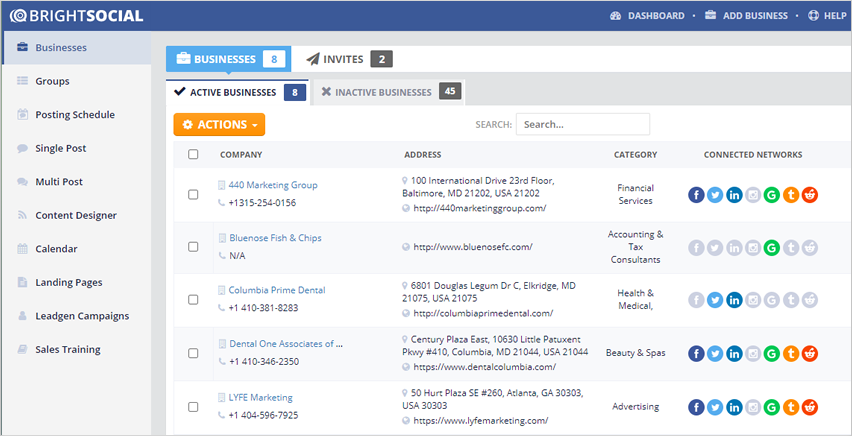Open the Columbia Prime Dental company link
This screenshot has width=852, height=436.
[x=276, y=290]
